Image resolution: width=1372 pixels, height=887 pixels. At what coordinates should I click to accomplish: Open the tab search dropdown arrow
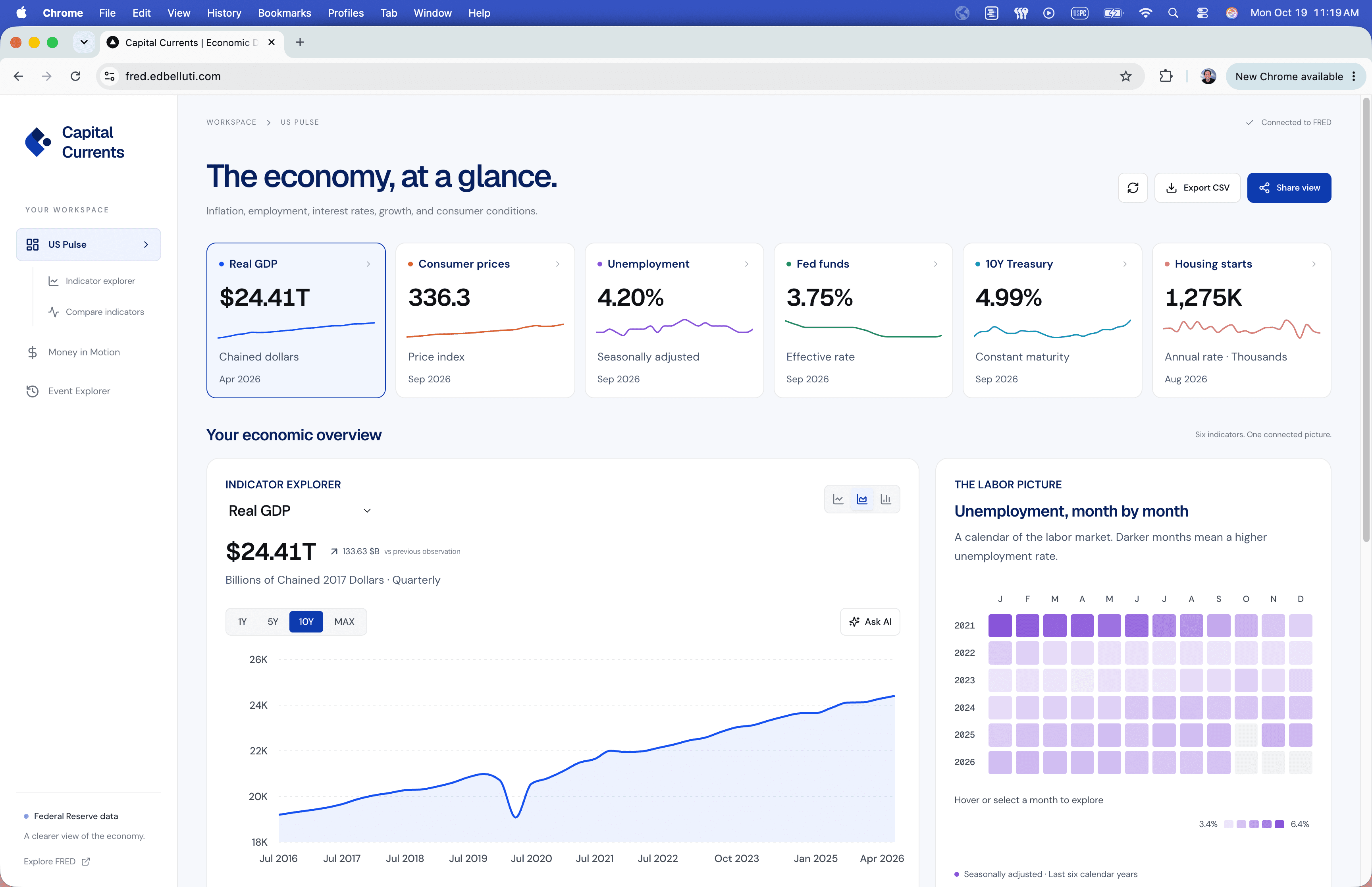tap(84, 42)
